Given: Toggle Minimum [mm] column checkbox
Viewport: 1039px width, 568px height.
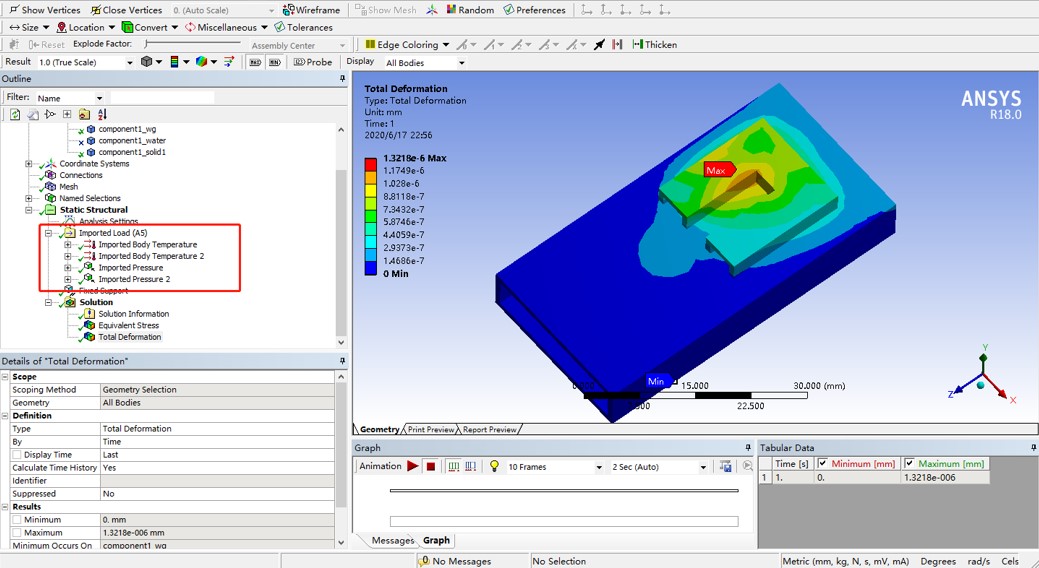Looking at the screenshot, I should tap(823, 464).
